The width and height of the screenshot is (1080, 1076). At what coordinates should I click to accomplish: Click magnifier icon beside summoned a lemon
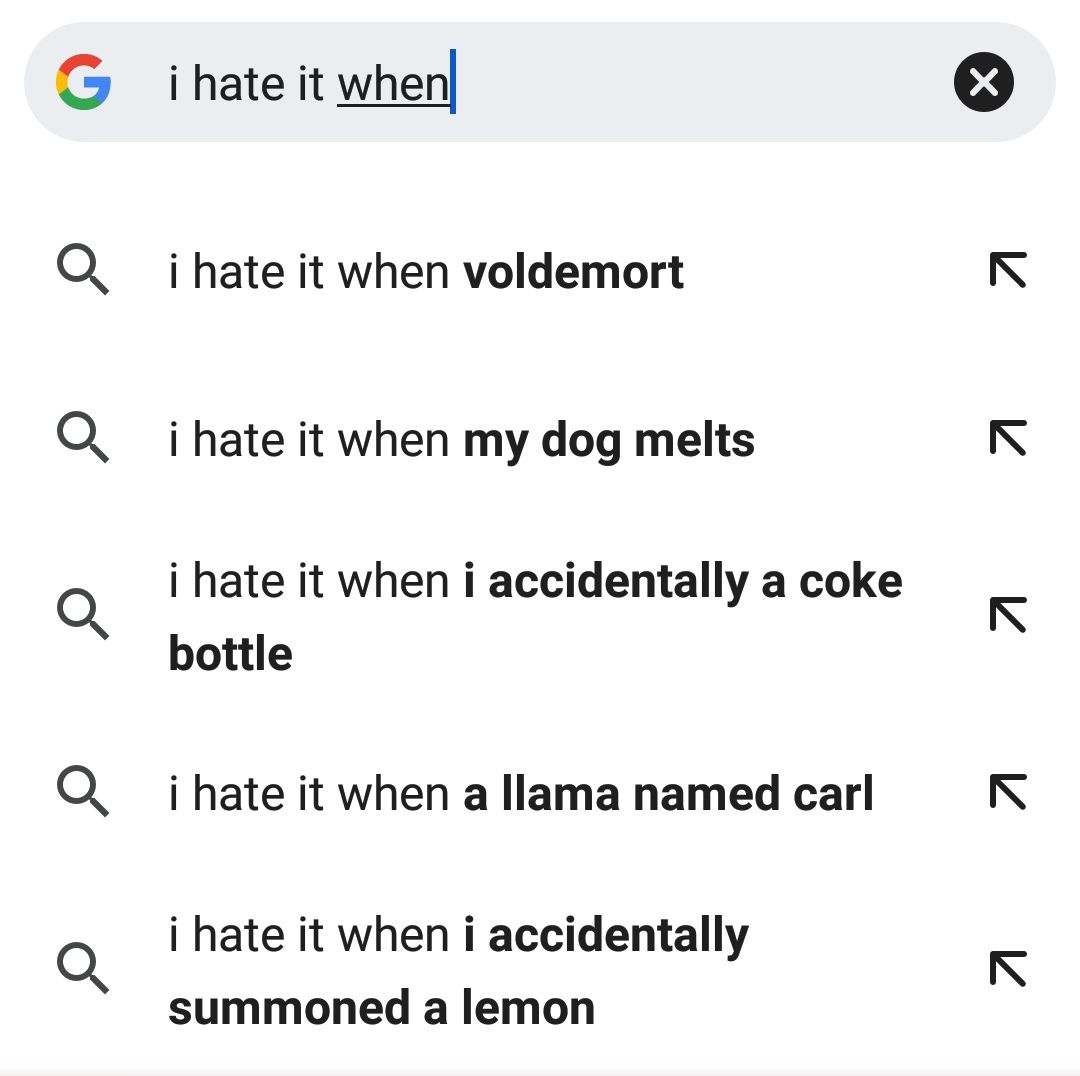[83, 969]
